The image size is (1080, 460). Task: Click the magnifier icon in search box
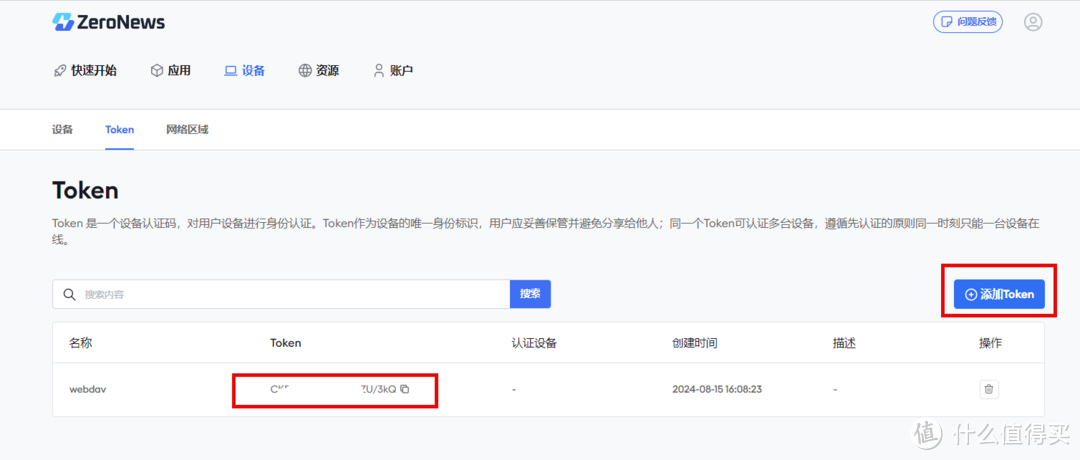pyautogui.click(x=69, y=294)
